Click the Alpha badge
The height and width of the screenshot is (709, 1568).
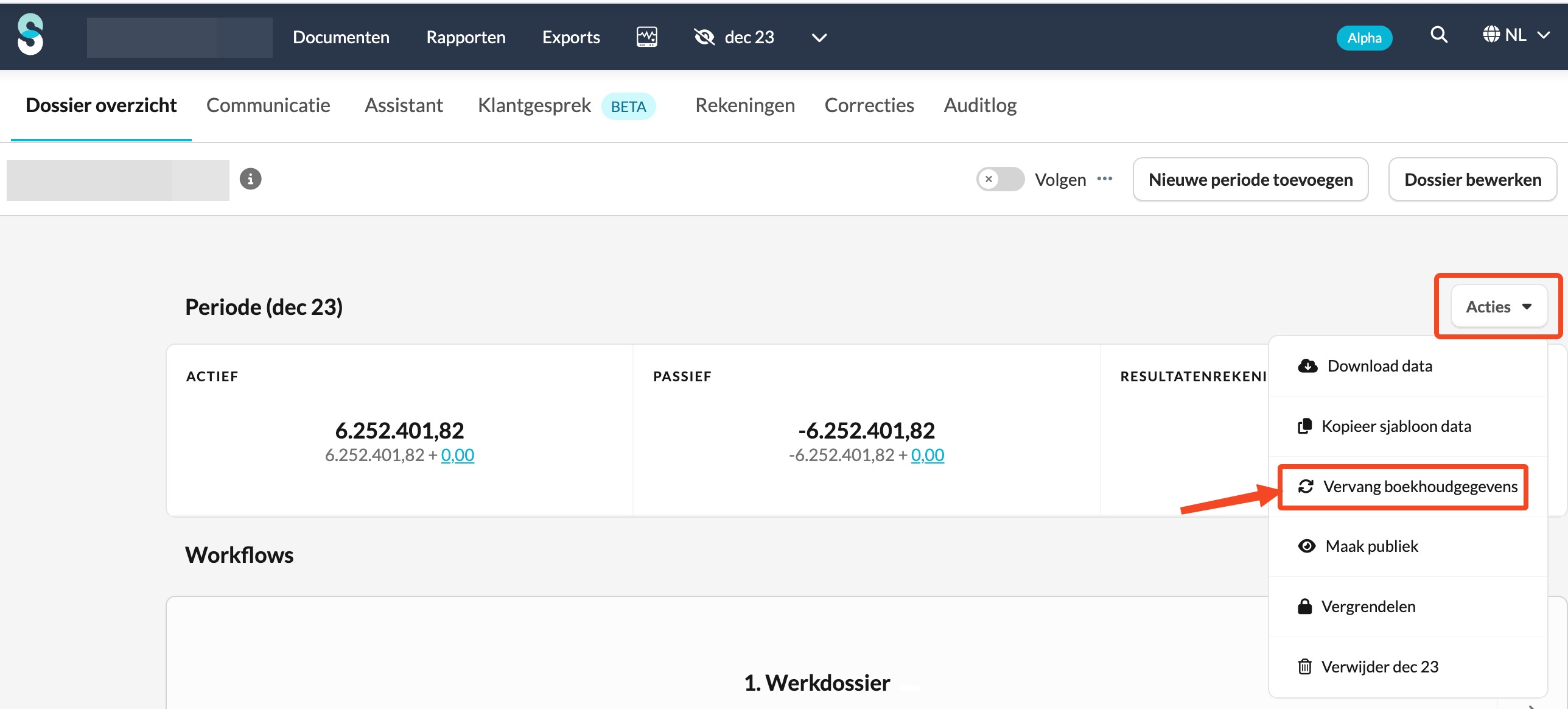1364,38
